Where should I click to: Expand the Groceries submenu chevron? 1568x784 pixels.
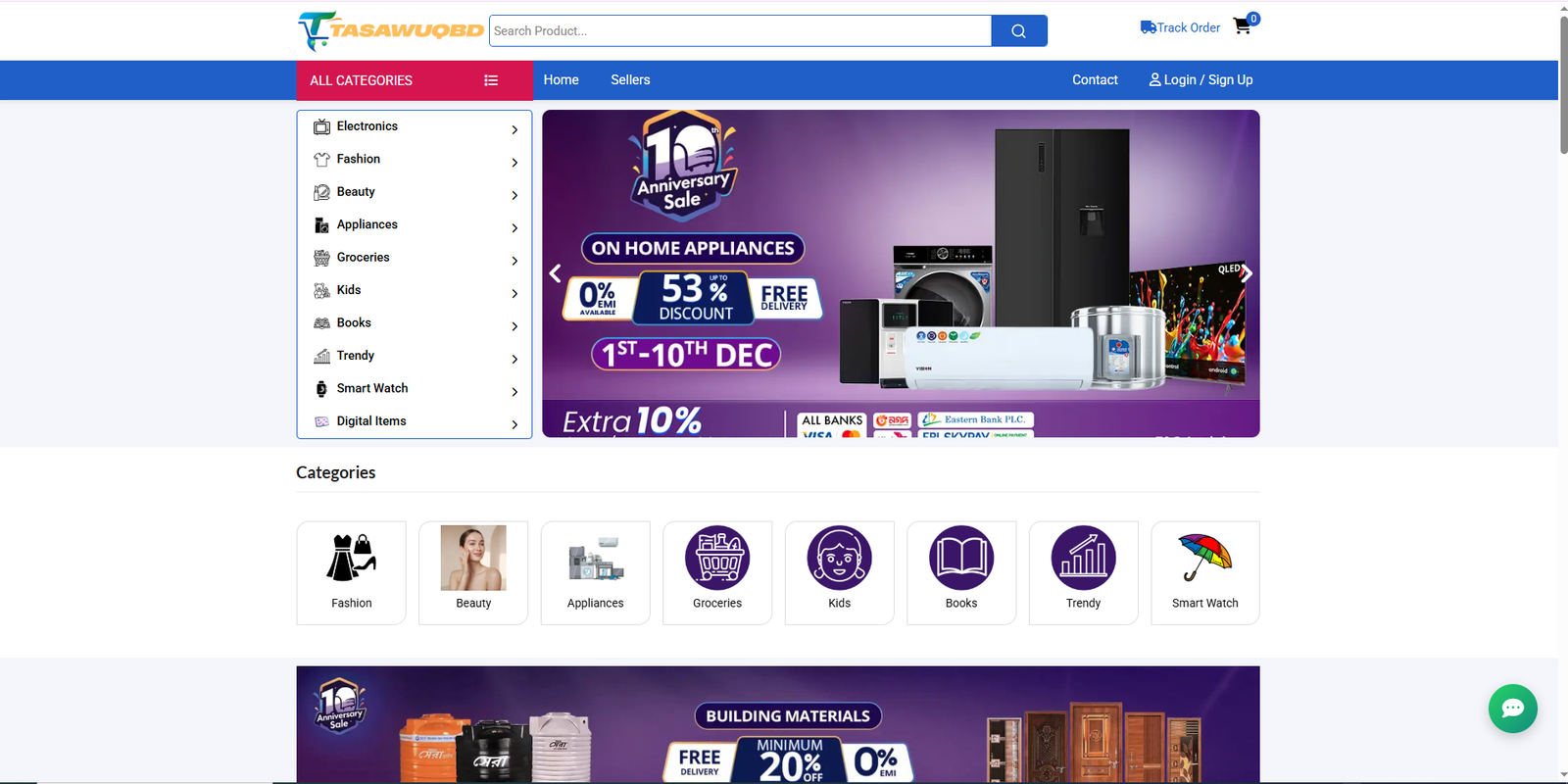pos(514,261)
